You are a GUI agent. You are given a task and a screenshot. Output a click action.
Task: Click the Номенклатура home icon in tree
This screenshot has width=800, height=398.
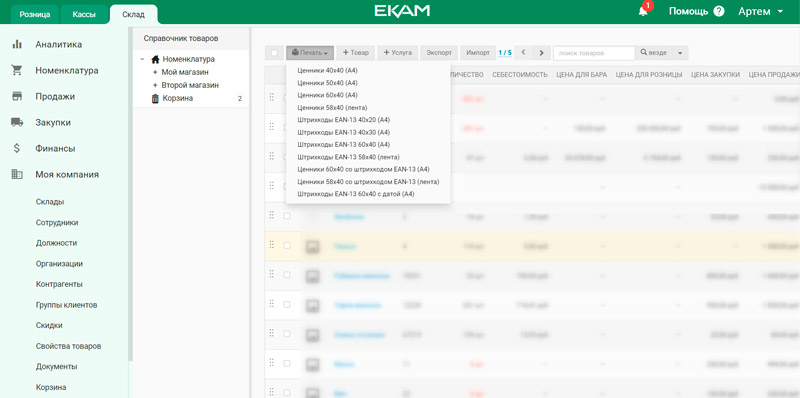pyautogui.click(x=156, y=59)
